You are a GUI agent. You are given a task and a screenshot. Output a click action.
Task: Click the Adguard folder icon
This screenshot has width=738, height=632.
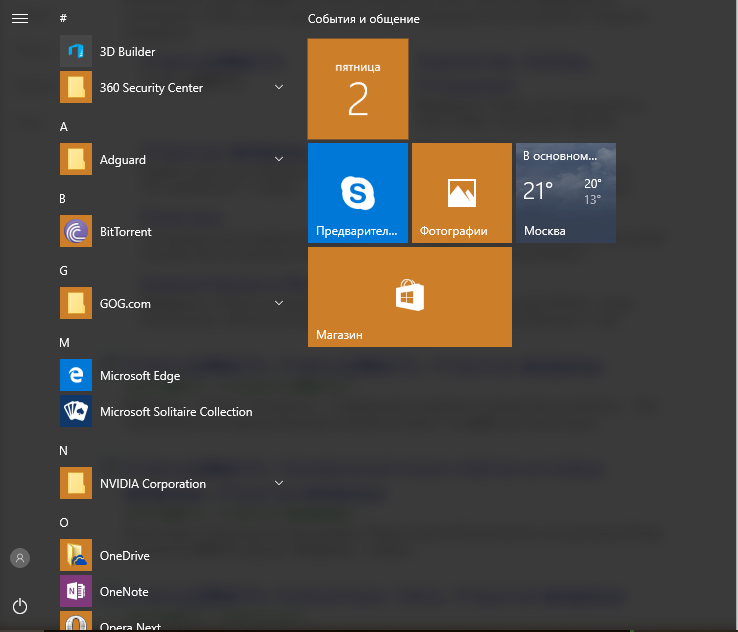76,159
